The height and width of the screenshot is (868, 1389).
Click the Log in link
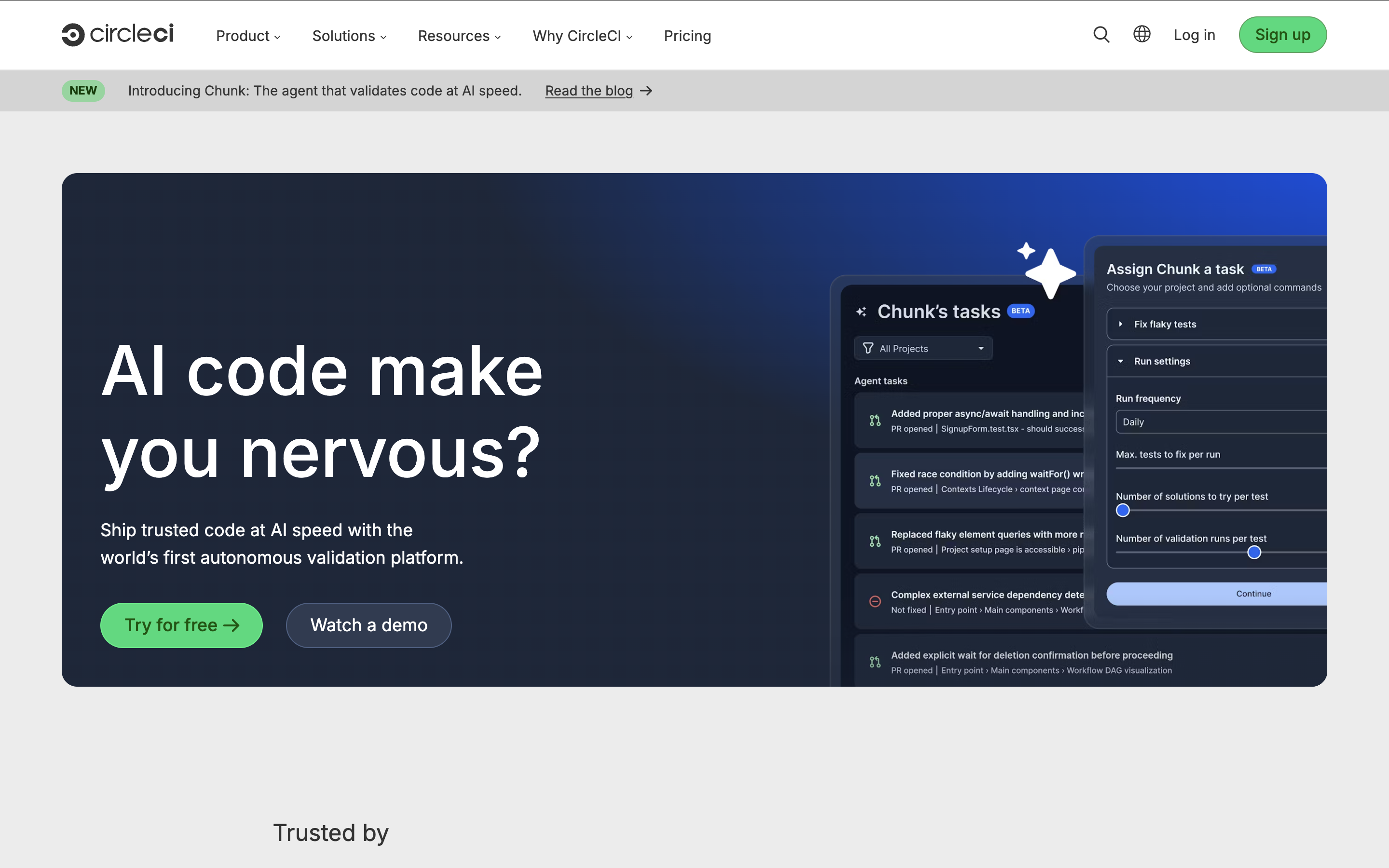click(1194, 35)
